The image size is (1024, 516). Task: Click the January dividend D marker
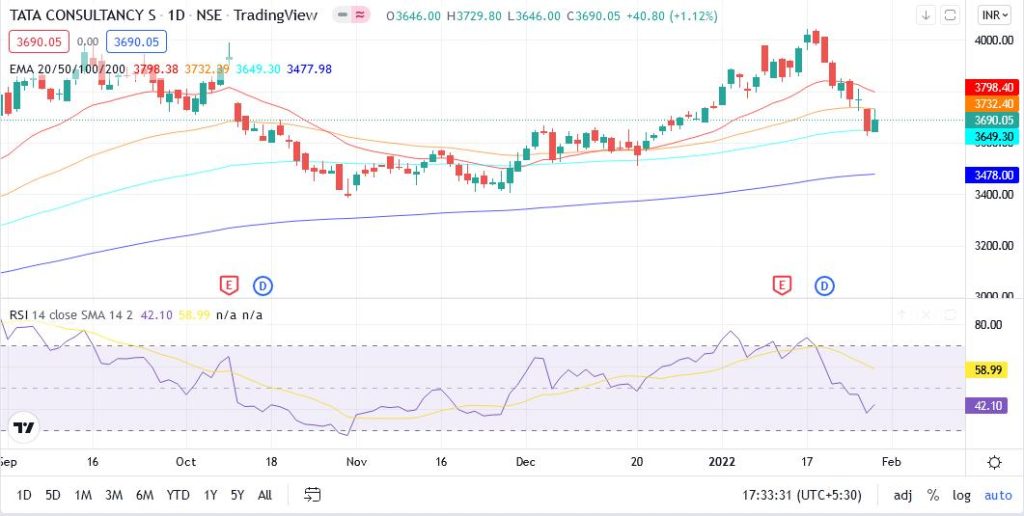(x=824, y=286)
